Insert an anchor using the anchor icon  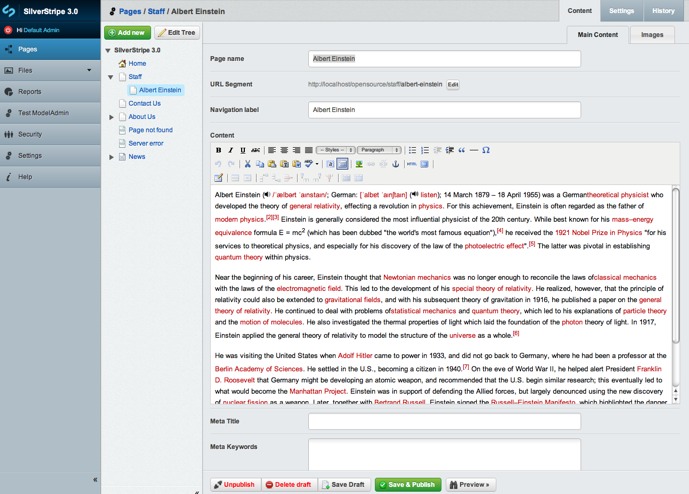pos(394,164)
